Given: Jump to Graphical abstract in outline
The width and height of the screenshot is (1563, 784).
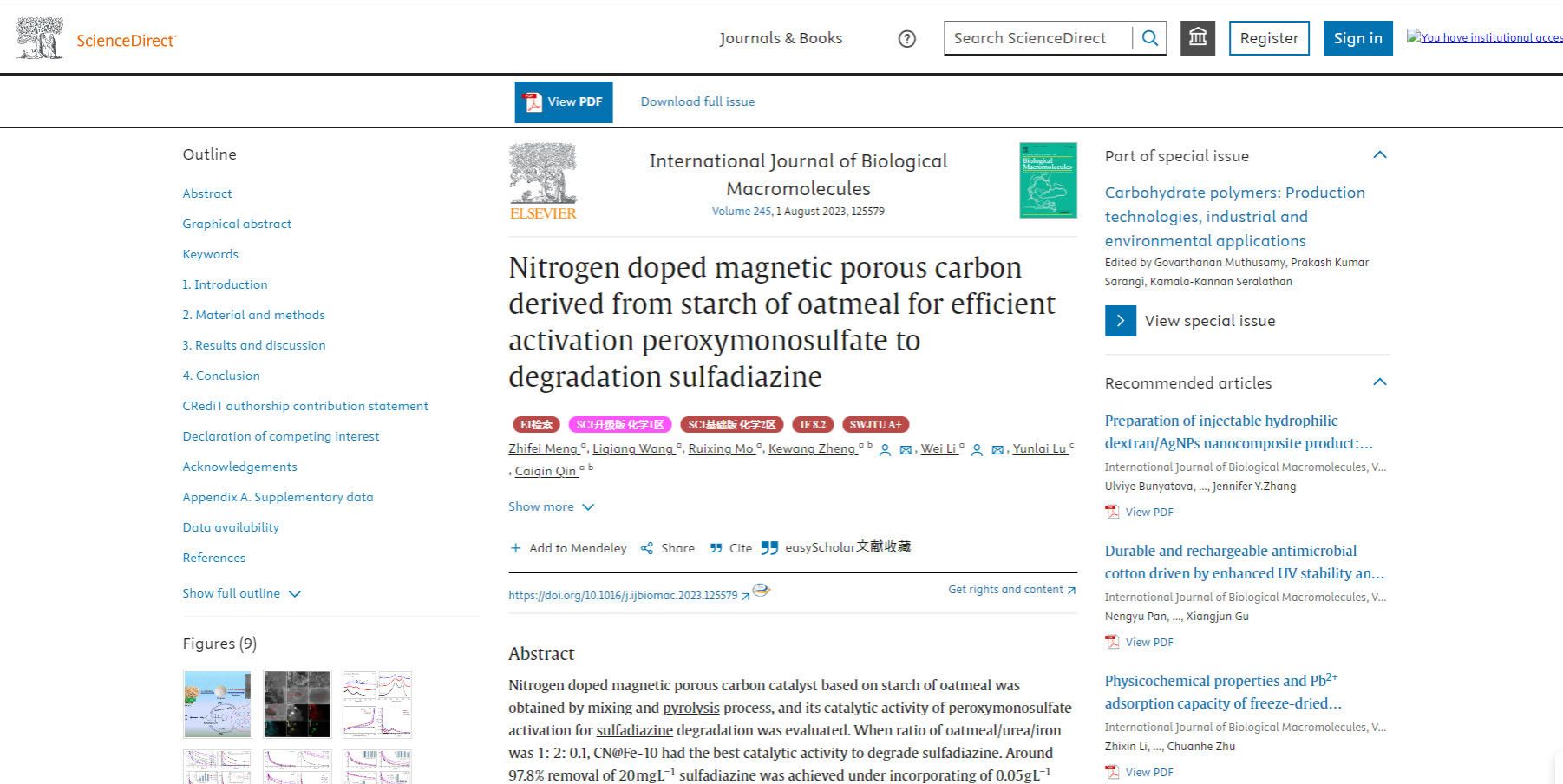Looking at the screenshot, I should pos(237,224).
